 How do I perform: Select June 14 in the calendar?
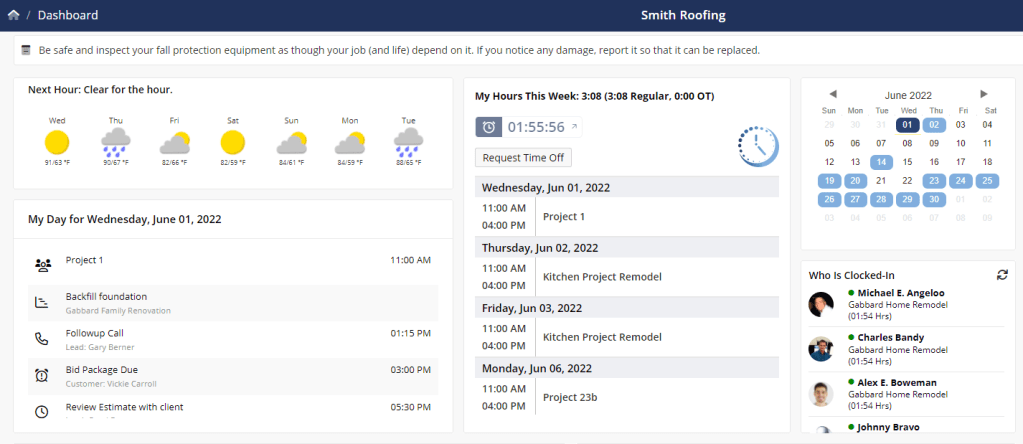coord(881,162)
